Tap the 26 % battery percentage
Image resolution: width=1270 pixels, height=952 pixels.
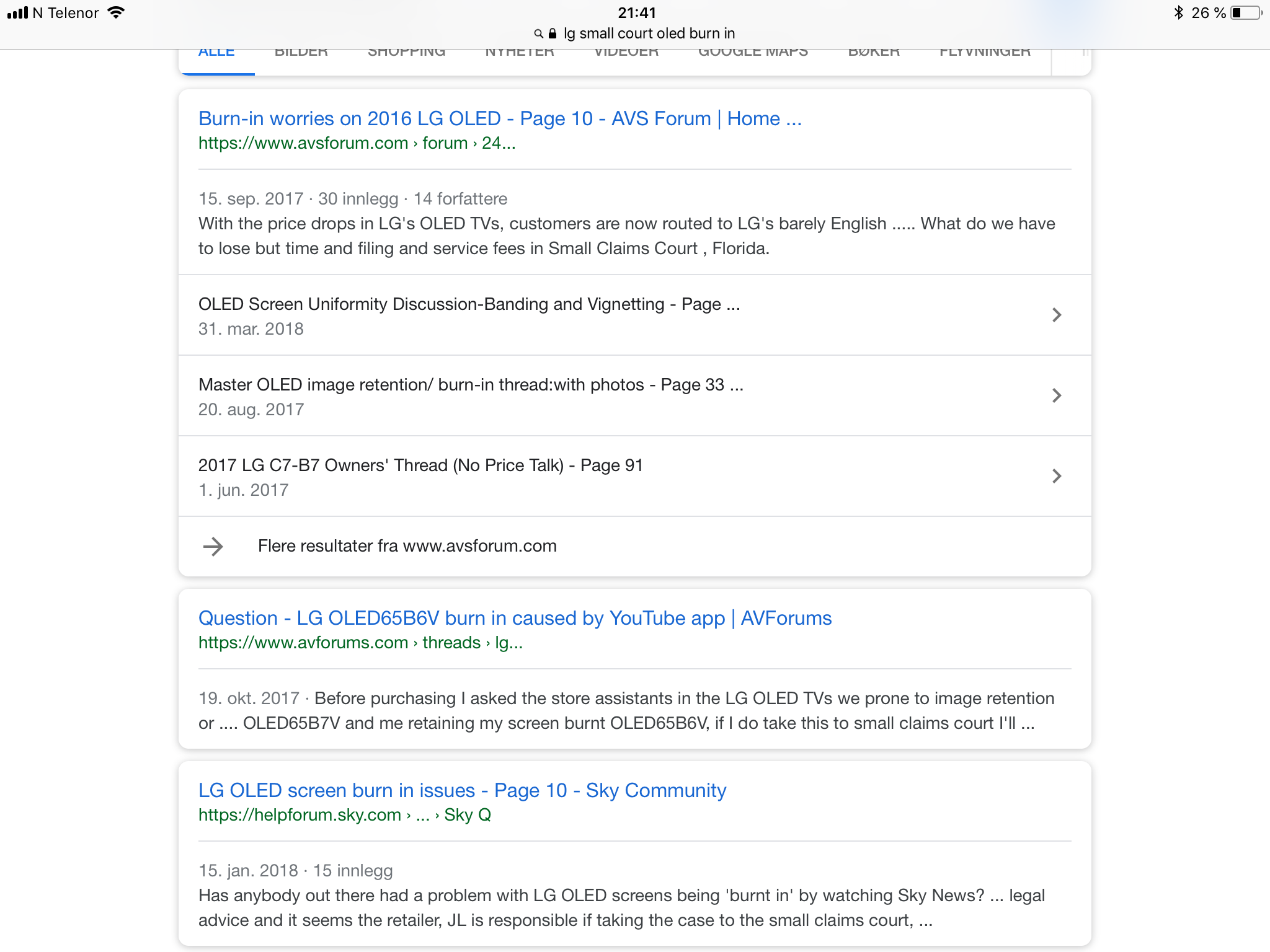pos(1209,13)
